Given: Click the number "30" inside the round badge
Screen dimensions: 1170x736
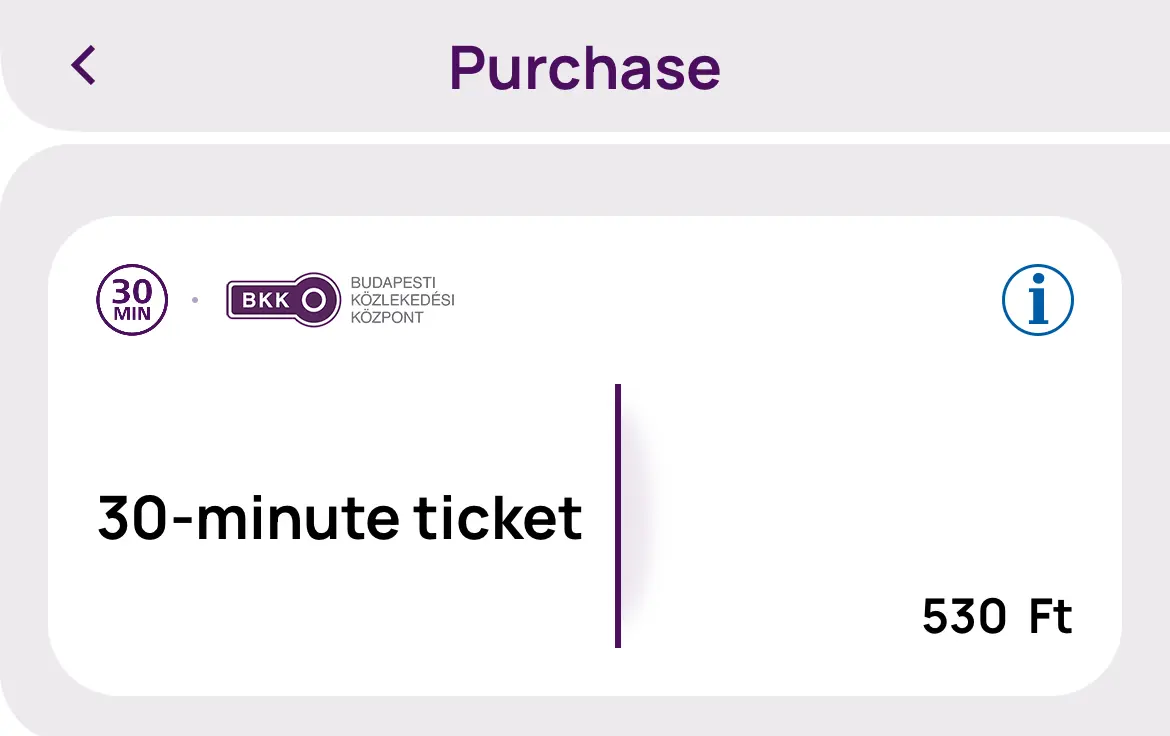Looking at the screenshot, I should point(132,291).
